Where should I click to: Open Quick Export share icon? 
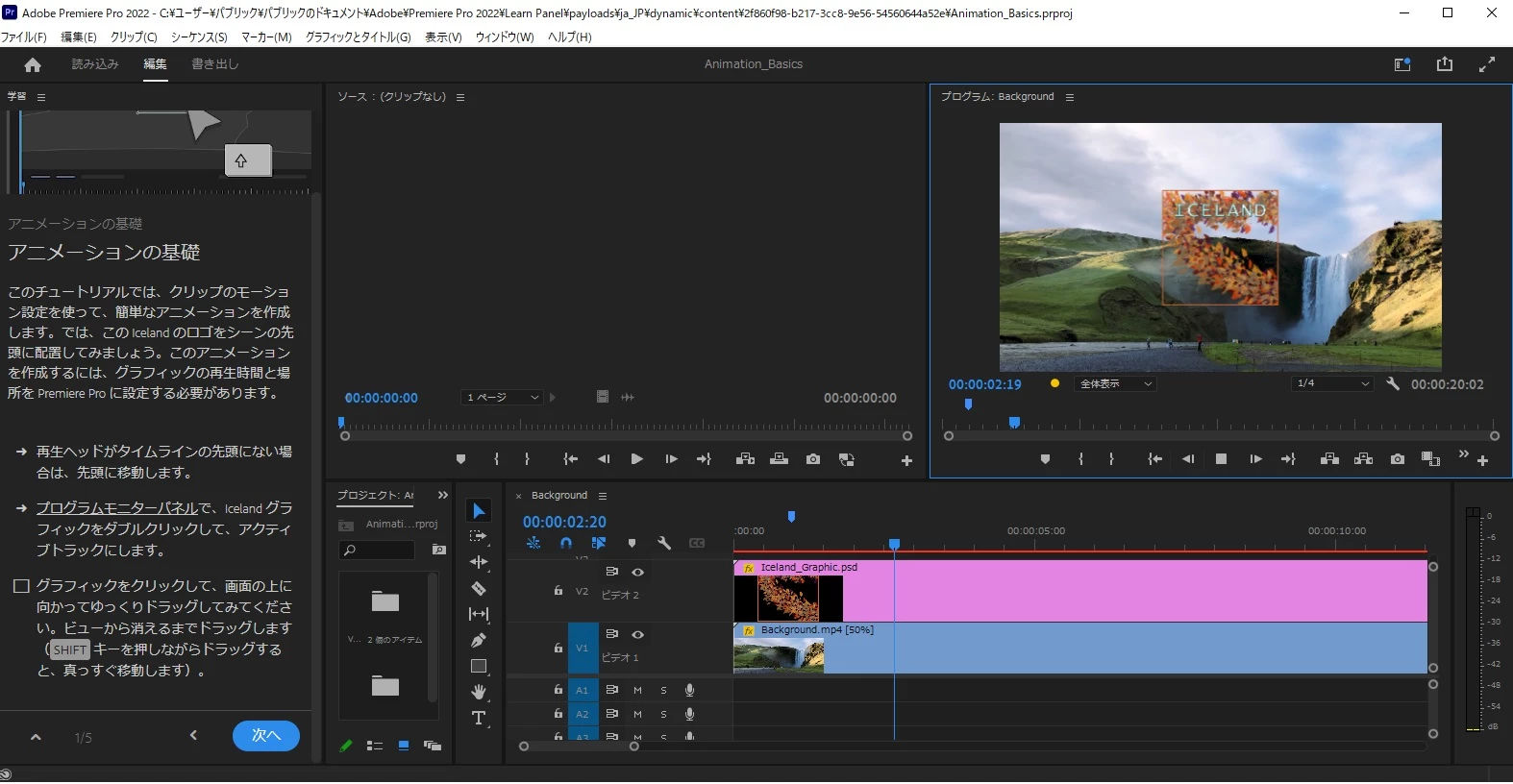pyautogui.click(x=1445, y=64)
